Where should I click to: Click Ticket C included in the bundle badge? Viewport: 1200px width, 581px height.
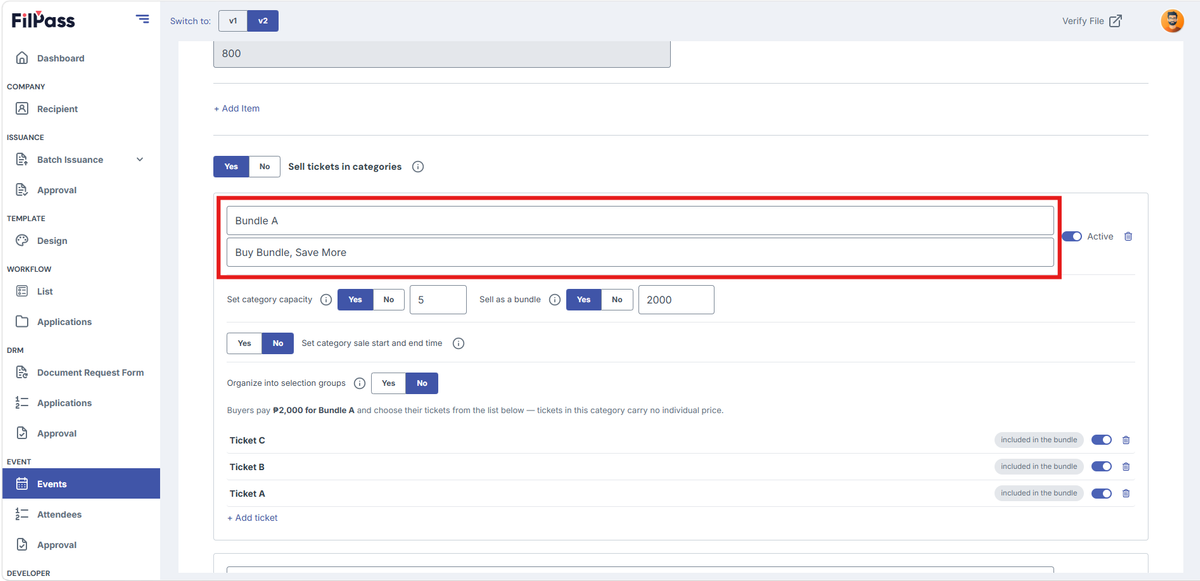tap(1039, 440)
